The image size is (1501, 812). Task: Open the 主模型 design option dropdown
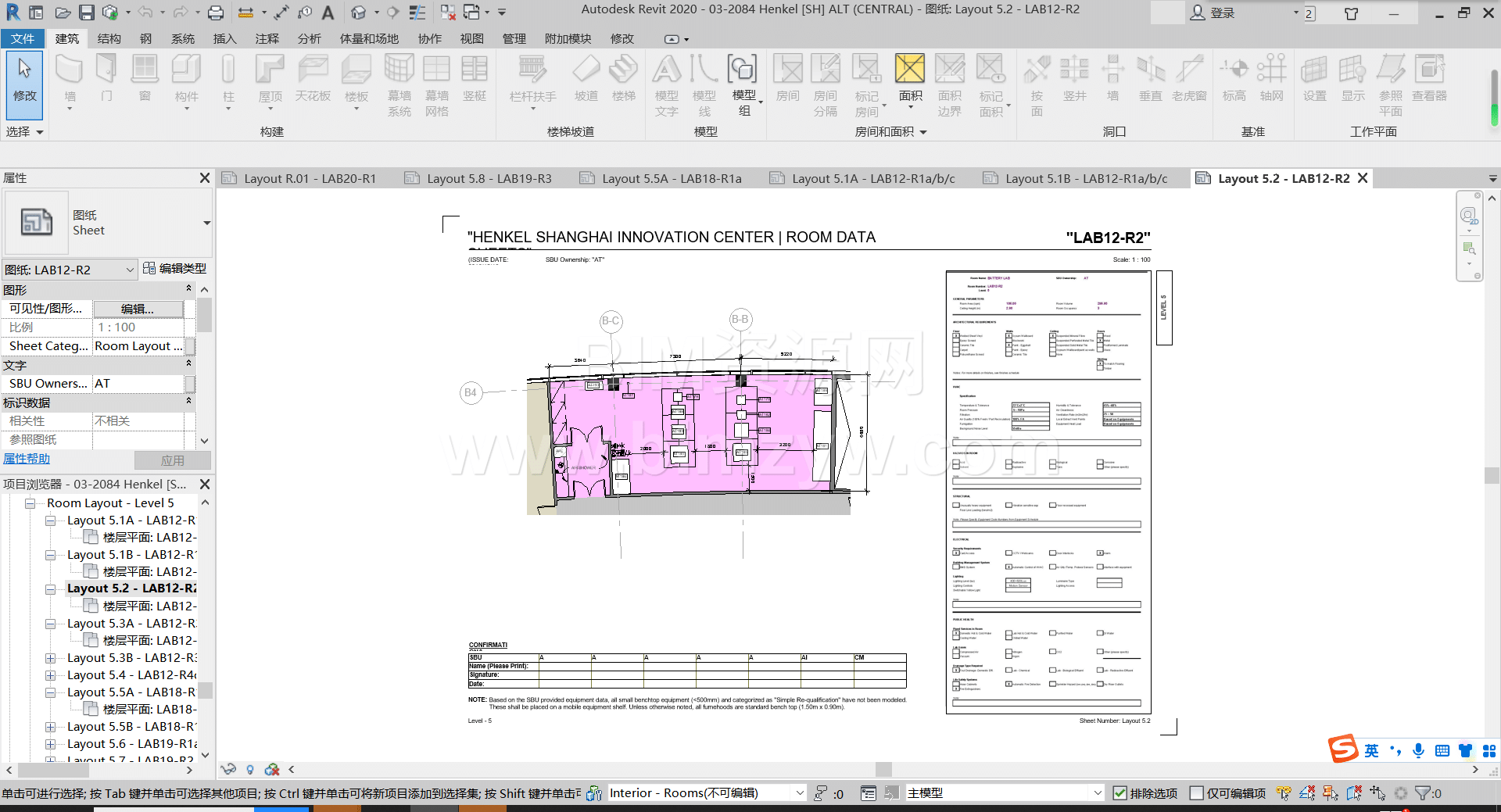click(x=1097, y=793)
